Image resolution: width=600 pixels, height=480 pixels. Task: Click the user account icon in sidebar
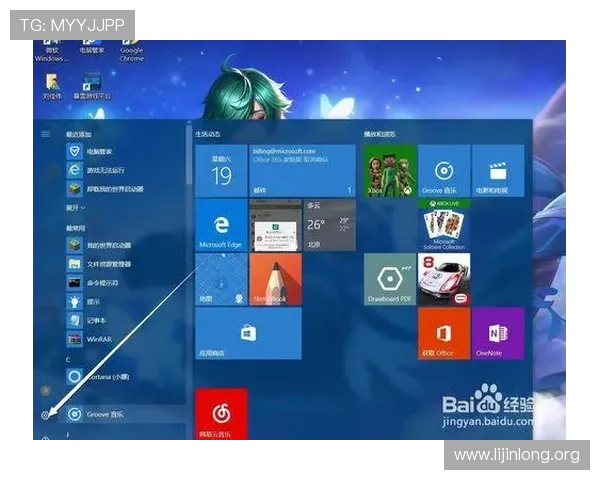coord(46,390)
